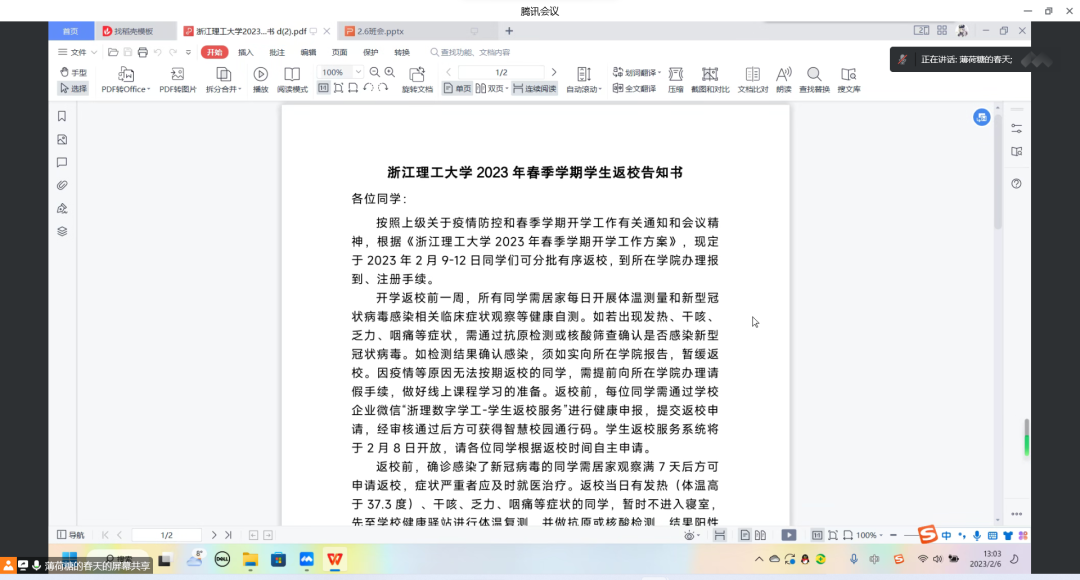
Task: Open the 压缩 compress tool
Action: click(x=676, y=75)
